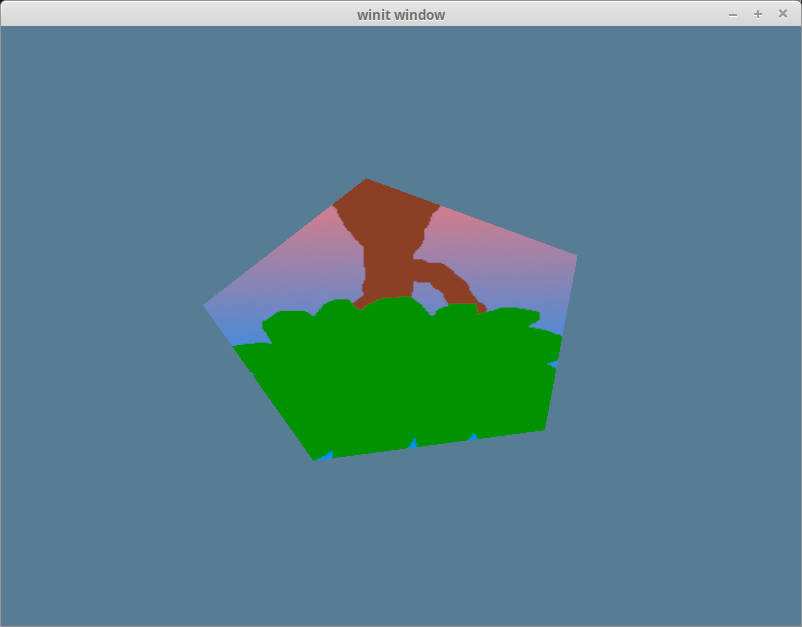Maximize the window using the plus icon
This screenshot has width=802, height=627.
(758, 14)
